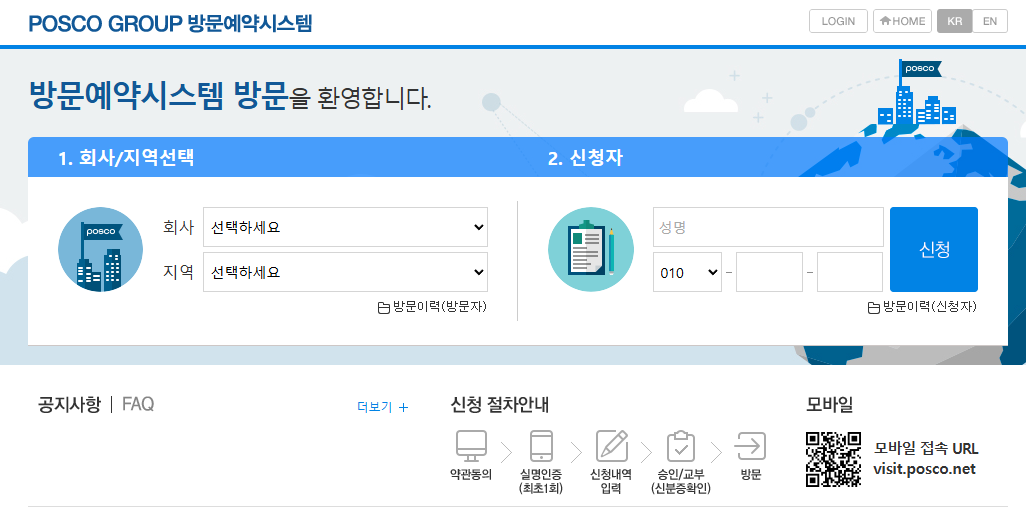
Task: Open the LOGIN page
Action: [838, 21]
